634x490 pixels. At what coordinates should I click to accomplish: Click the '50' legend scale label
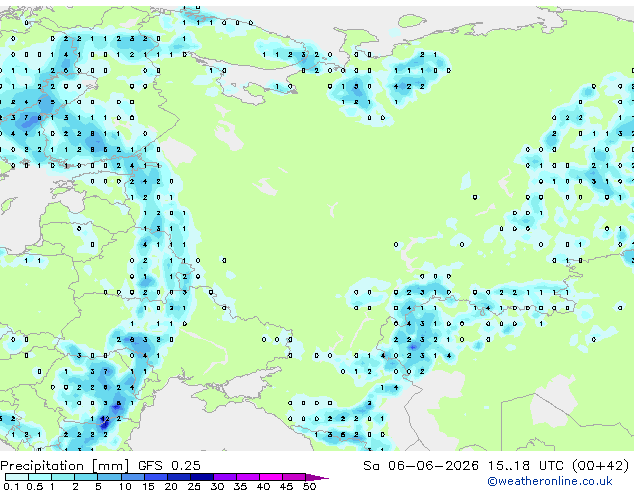[x=309, y=486]
